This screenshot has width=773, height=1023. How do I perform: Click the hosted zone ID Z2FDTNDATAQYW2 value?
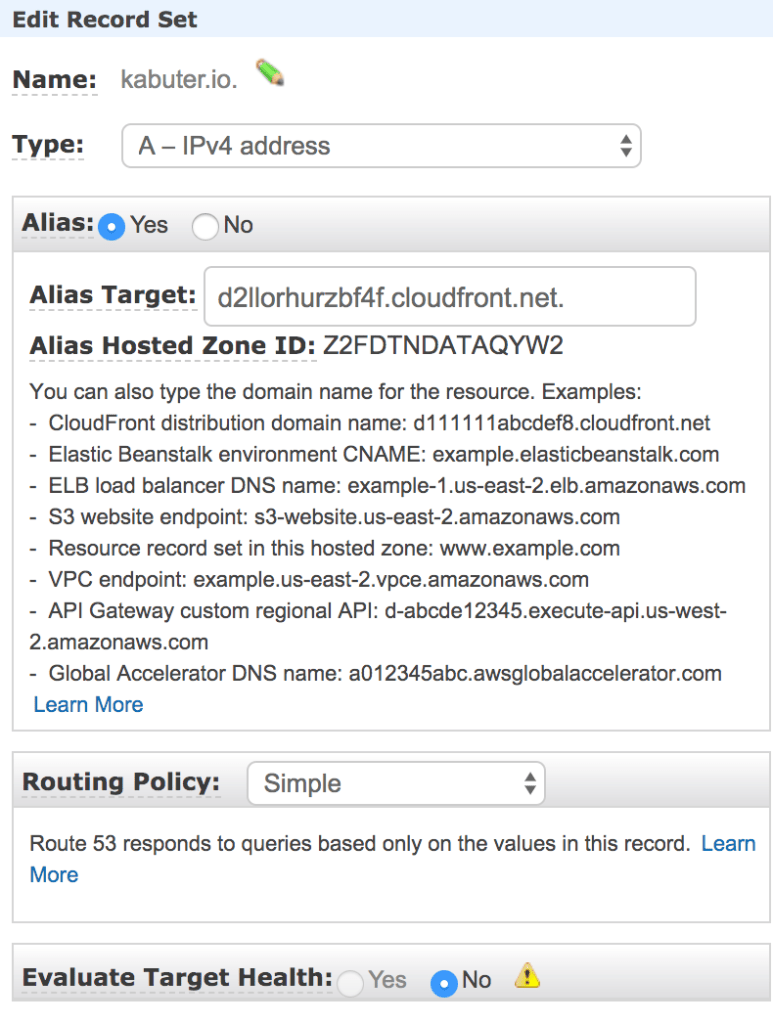click(x=443, y=346)
